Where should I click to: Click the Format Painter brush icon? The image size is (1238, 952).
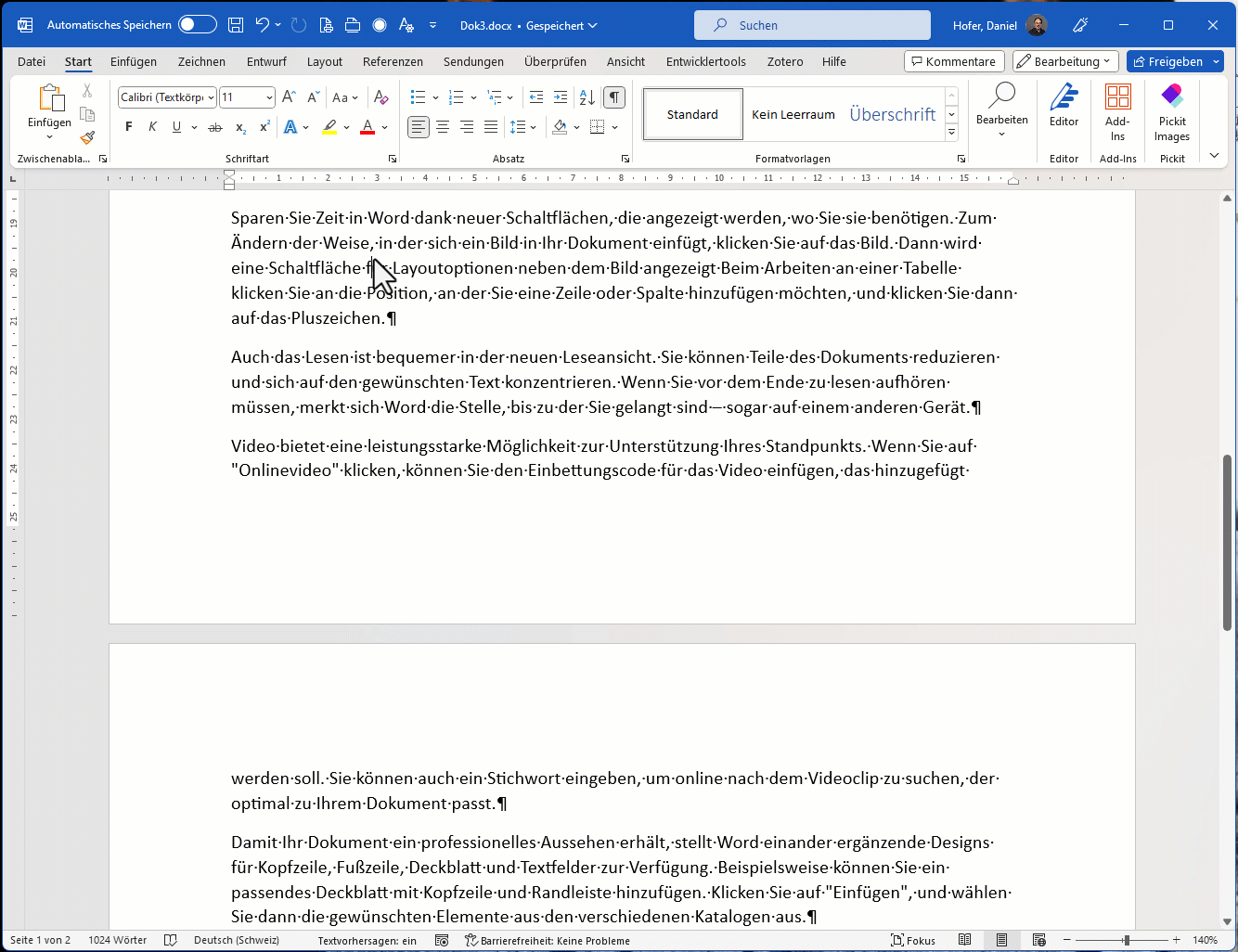tap(87, 137)
